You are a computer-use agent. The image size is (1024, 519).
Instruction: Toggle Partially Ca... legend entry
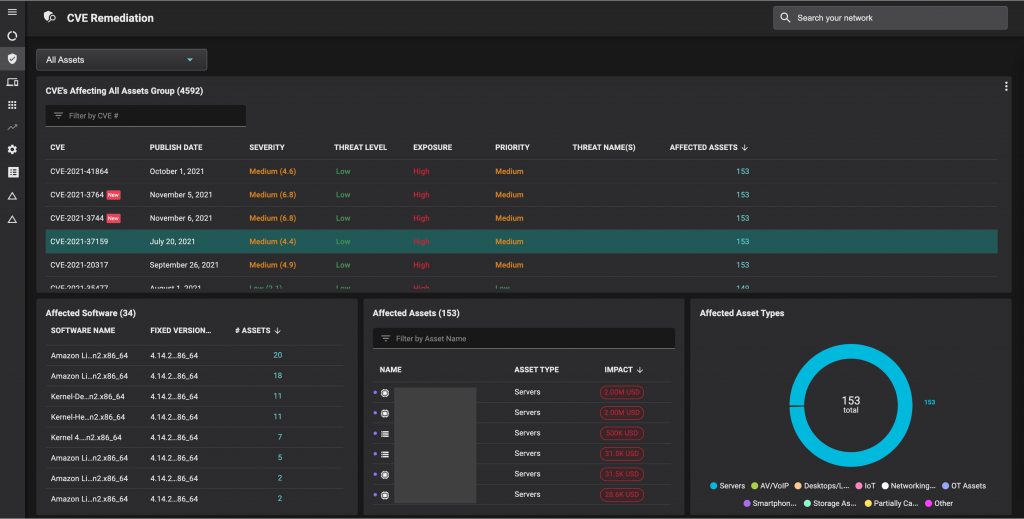coord(891,503)
